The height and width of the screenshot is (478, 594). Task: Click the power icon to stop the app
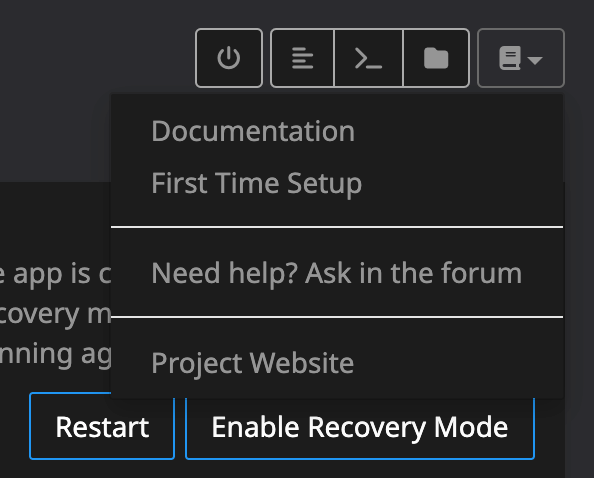pyautogui.click(x=228, y=58)
